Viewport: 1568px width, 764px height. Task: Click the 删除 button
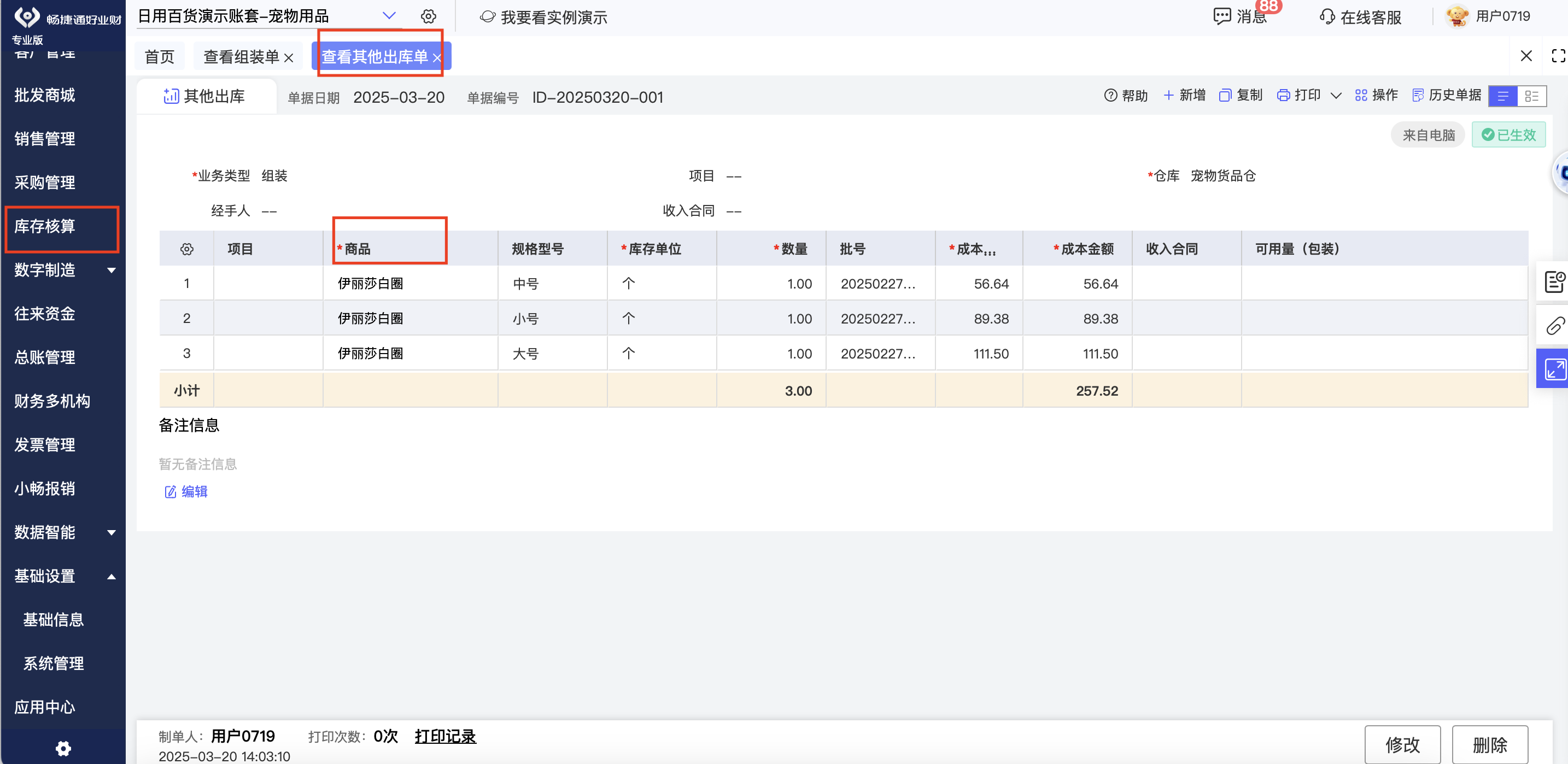[1489, 744]
